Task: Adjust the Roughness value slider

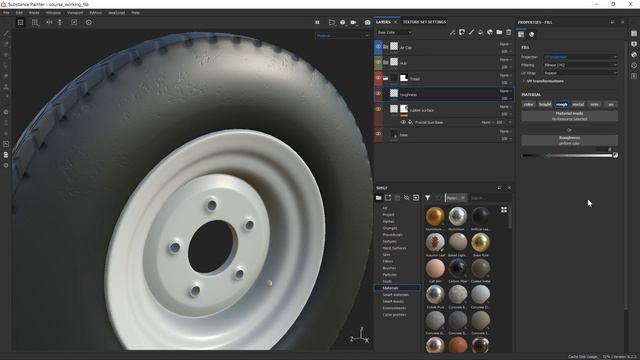Action: [x=569, y=156]
